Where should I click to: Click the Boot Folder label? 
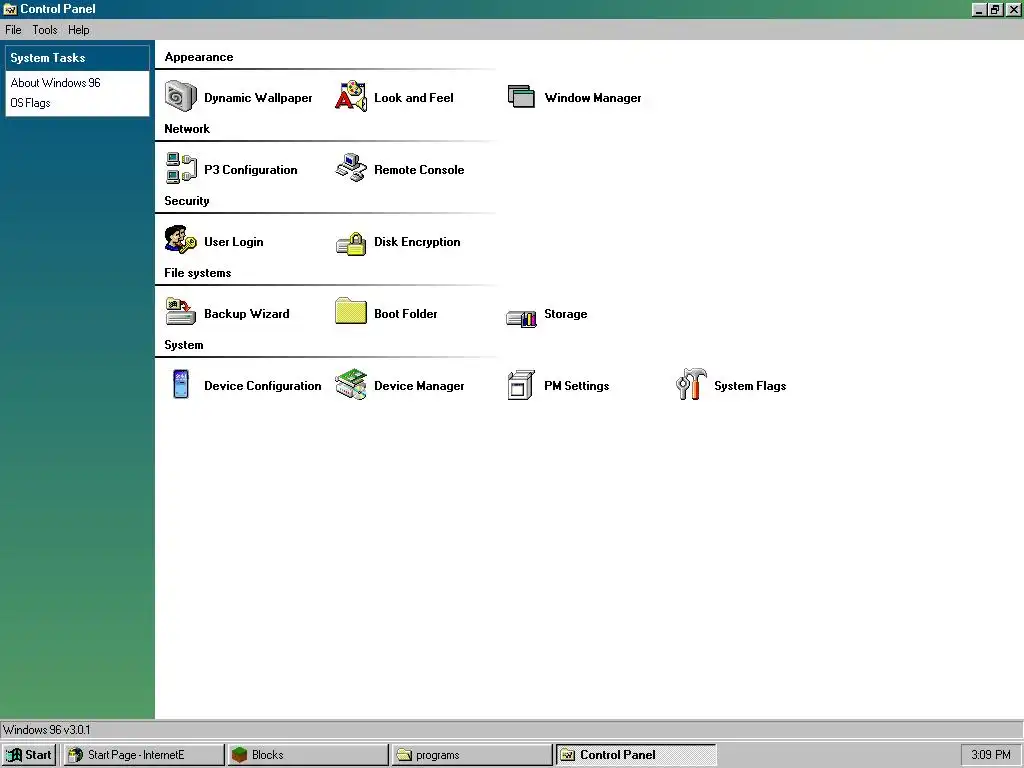click(x=406, y=313)
